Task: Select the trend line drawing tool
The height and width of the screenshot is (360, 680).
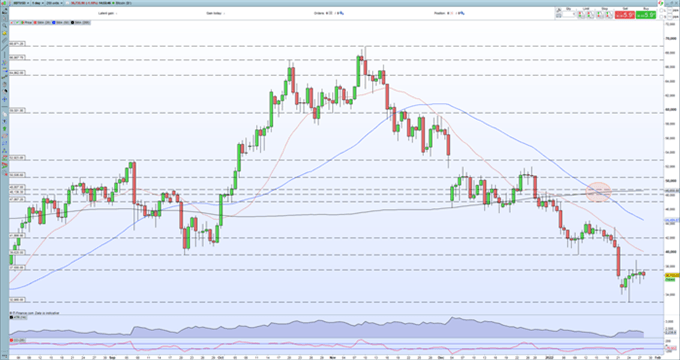Action: [4, 47]
